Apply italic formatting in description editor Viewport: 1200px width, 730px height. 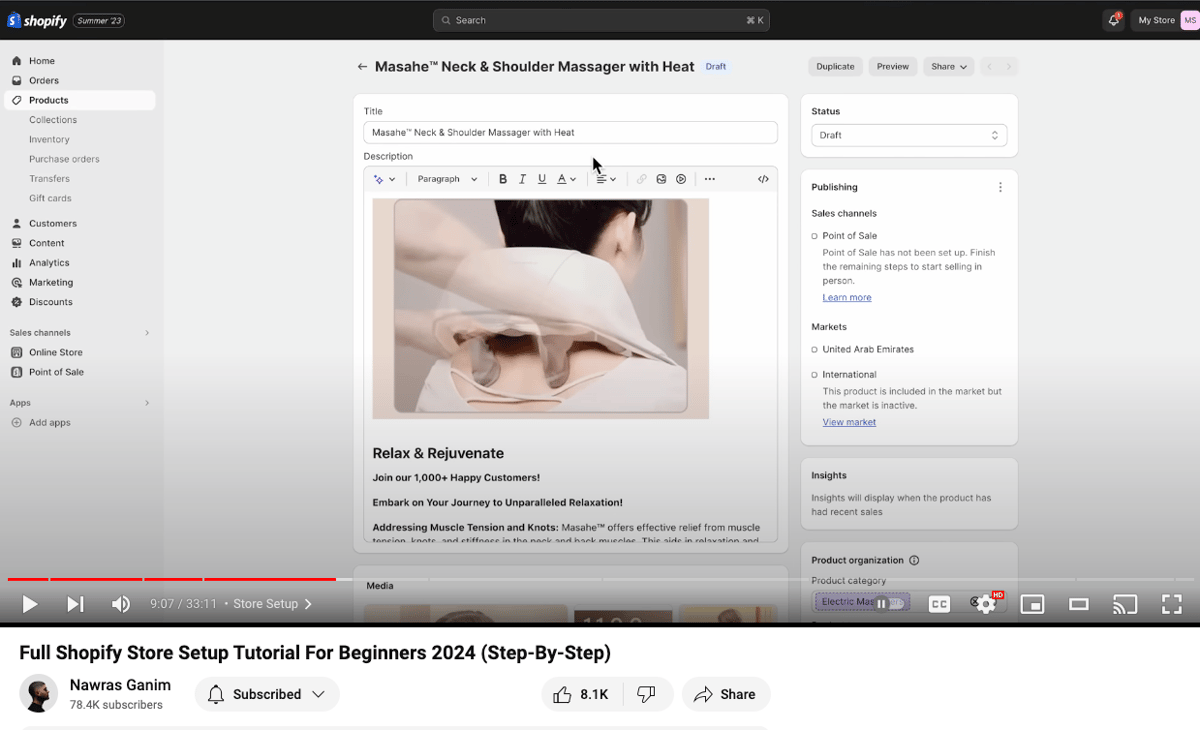(523, 179)
